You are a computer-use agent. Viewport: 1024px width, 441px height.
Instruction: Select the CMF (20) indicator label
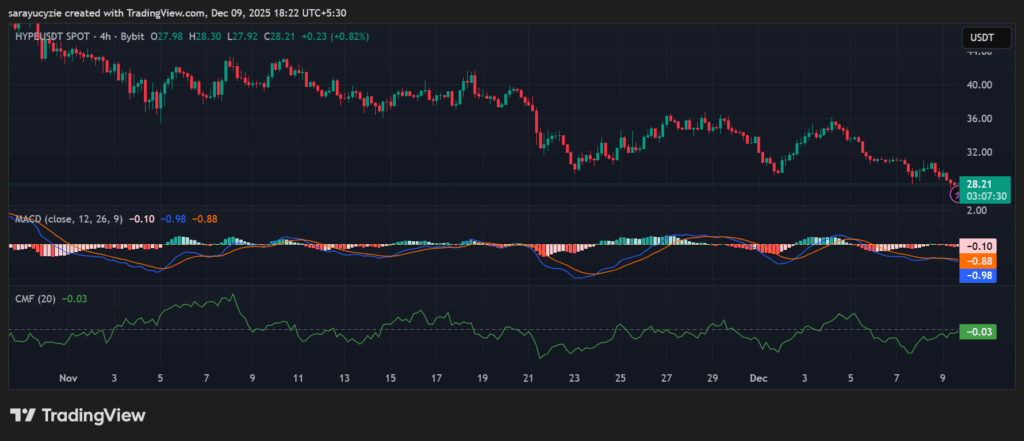pyautogui.click(x=33, y=298)
